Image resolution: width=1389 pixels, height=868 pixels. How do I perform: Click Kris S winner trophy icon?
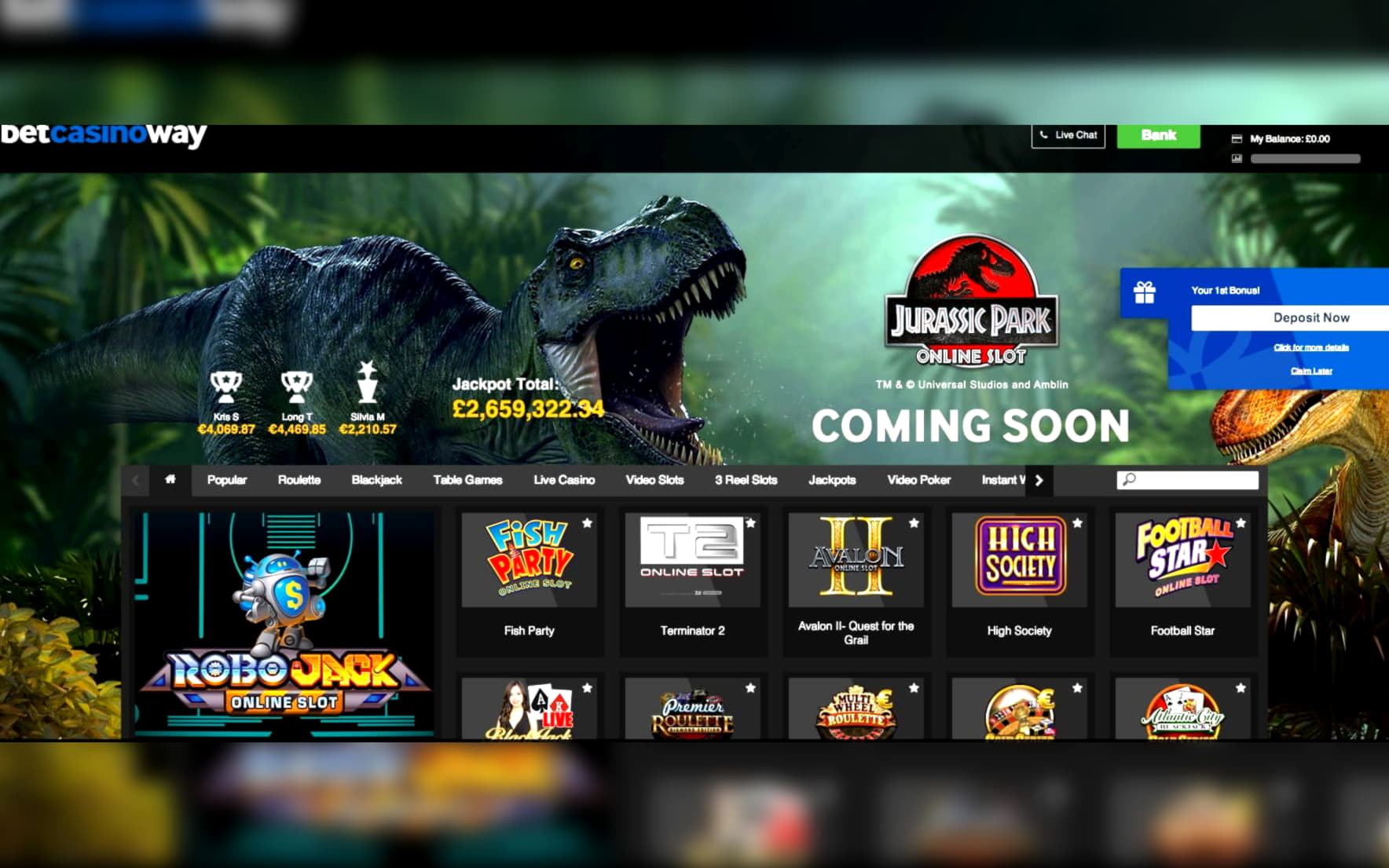[226, 386]
